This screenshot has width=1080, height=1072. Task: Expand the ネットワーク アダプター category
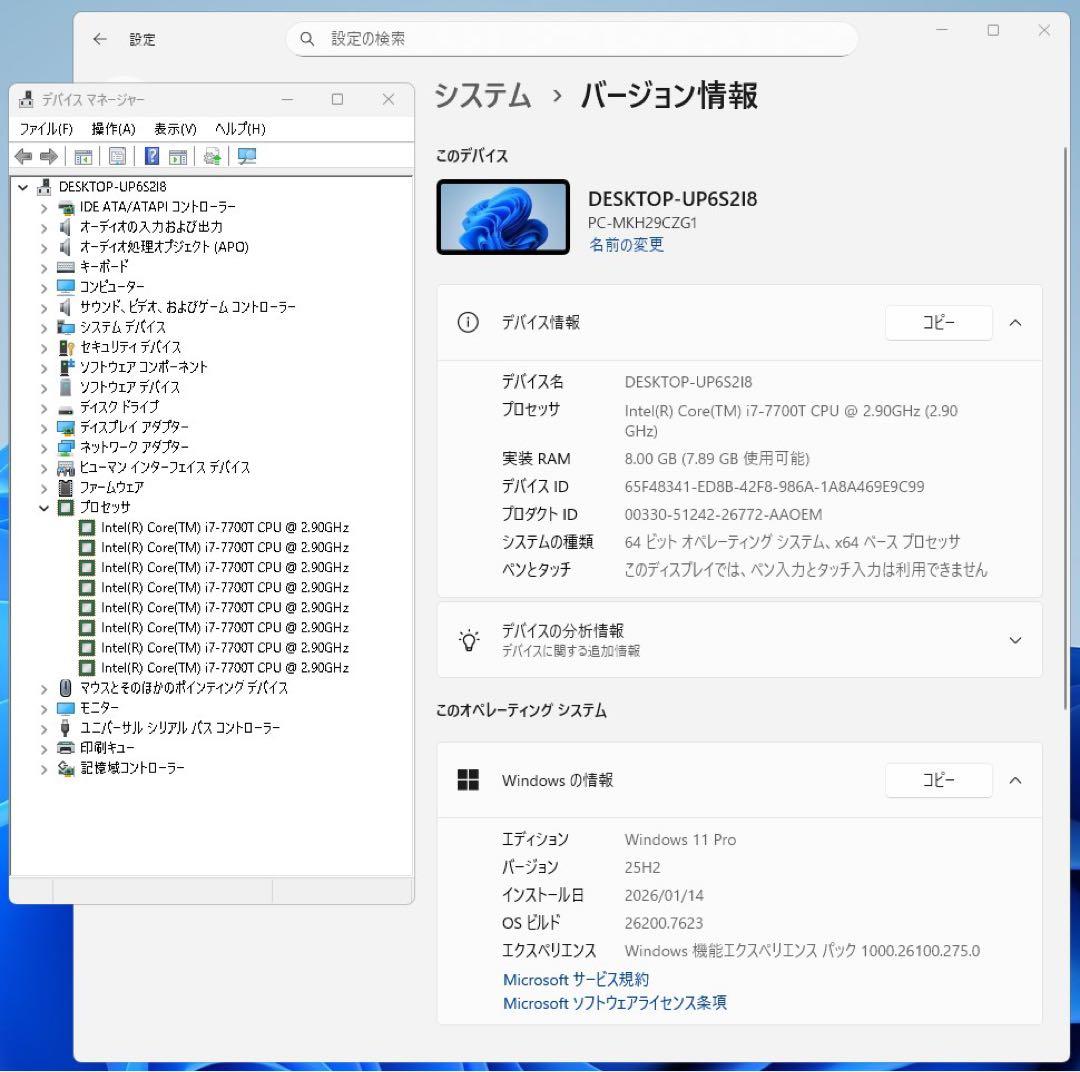[42, 447]
